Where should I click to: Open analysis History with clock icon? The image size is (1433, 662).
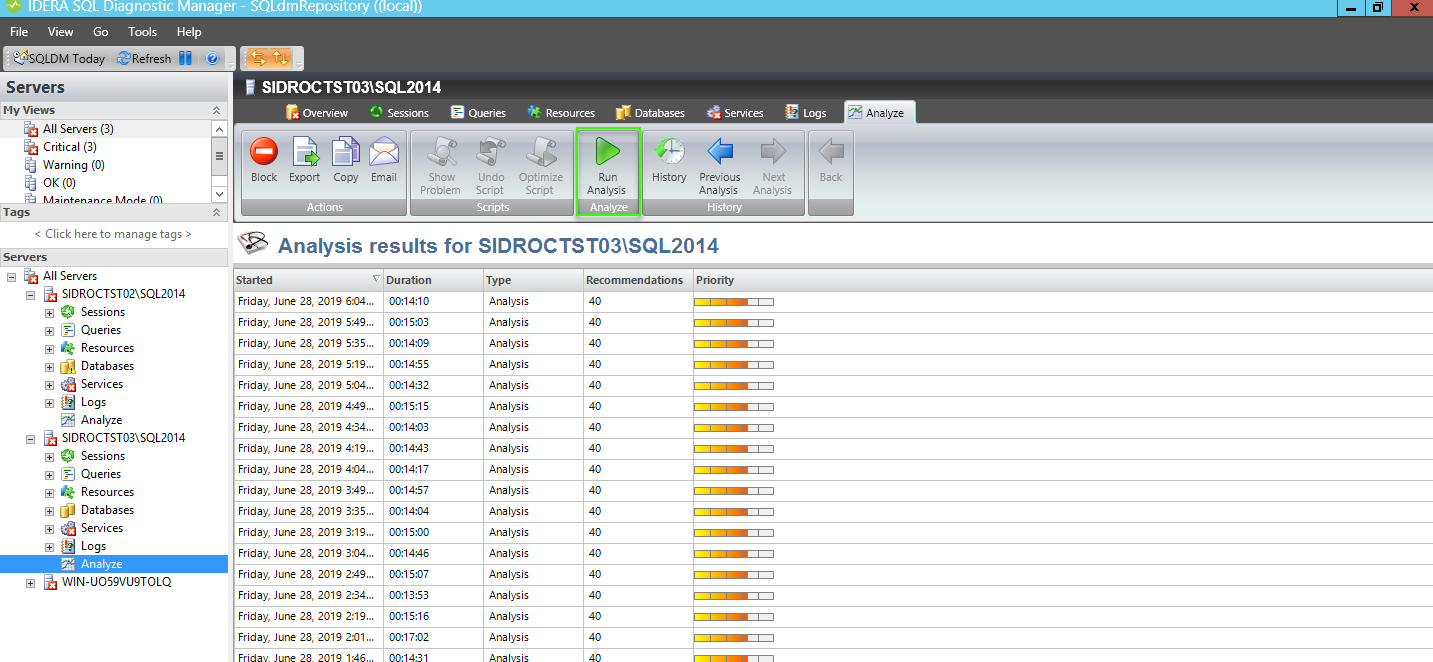tap(669, 153)
